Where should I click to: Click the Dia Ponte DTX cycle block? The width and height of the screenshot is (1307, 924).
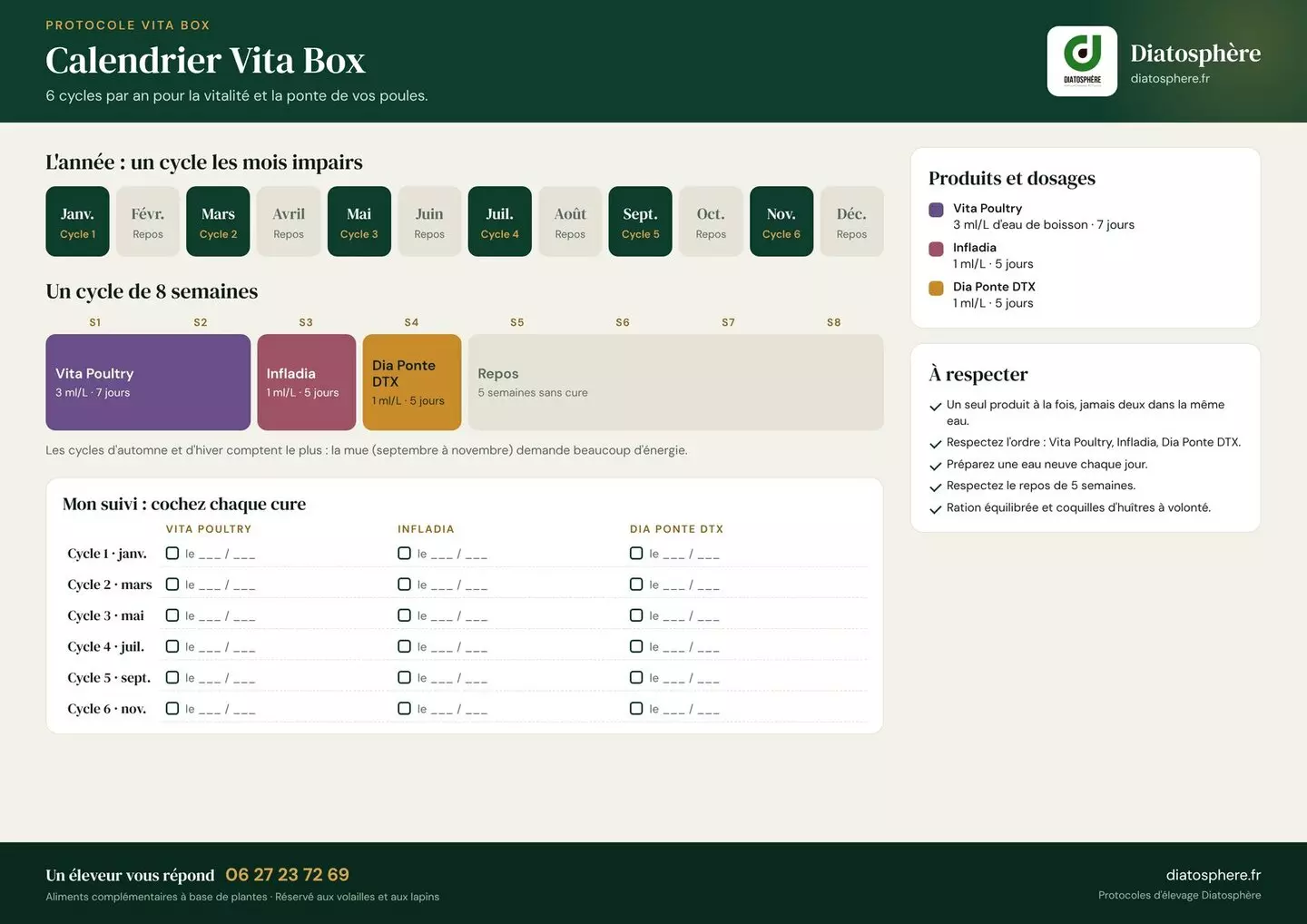(x=412, y=382)
